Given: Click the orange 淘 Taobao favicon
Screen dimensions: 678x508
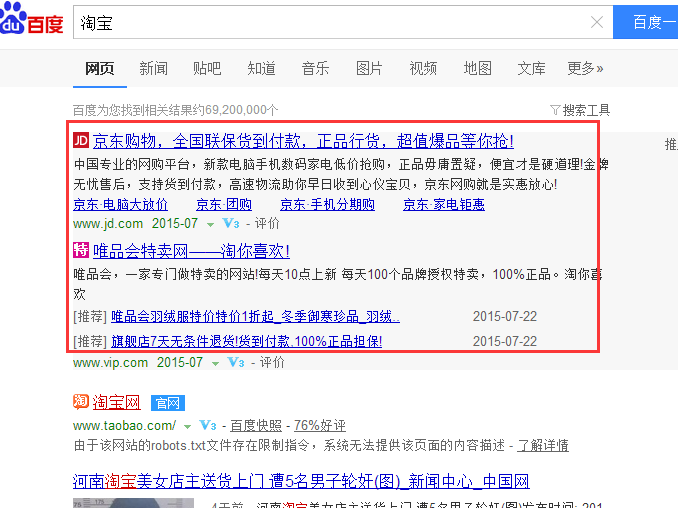Looking at the screenshot, I should click(x=81, y=402).
